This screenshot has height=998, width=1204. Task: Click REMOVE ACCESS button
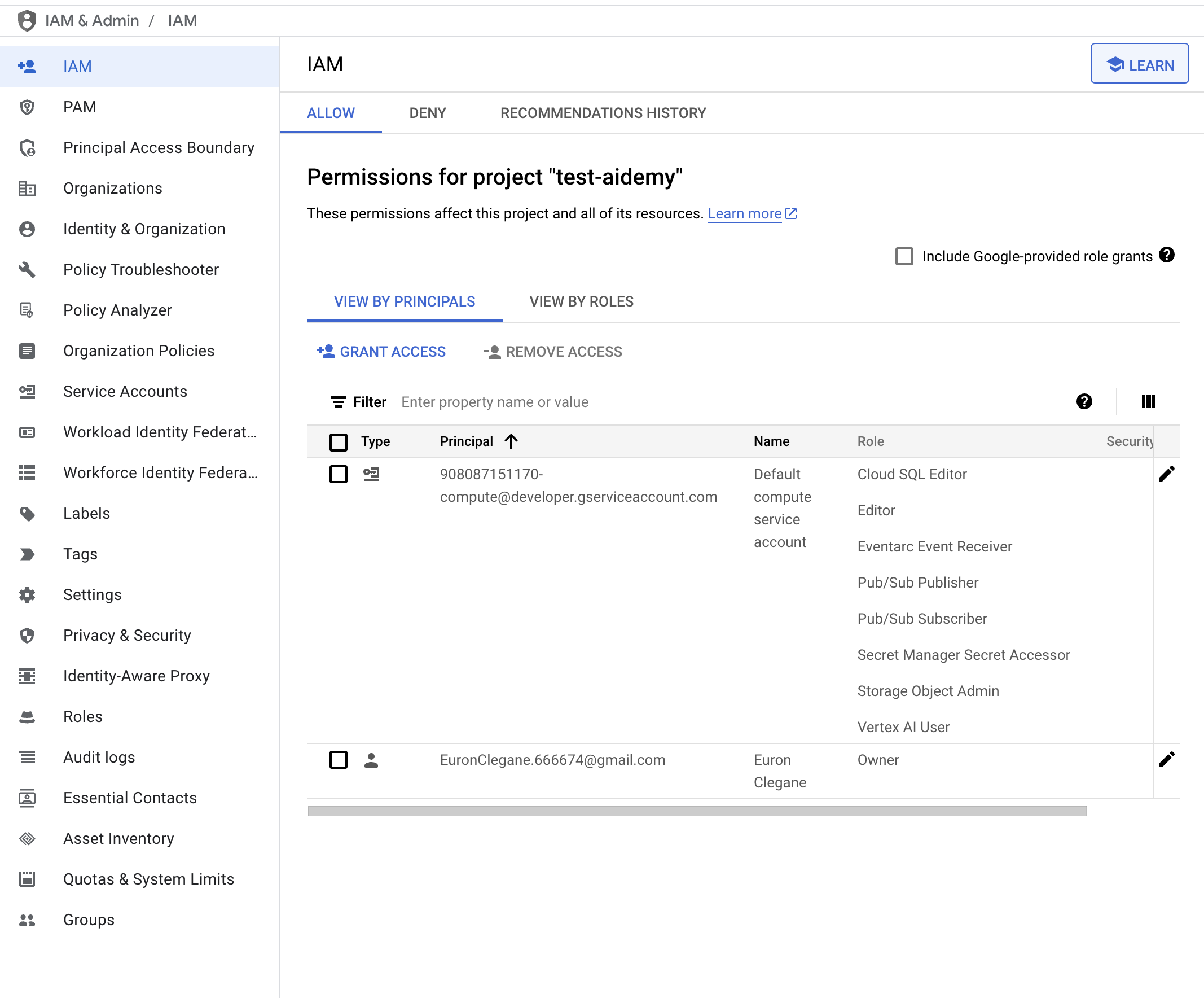(x=553, y=351)
